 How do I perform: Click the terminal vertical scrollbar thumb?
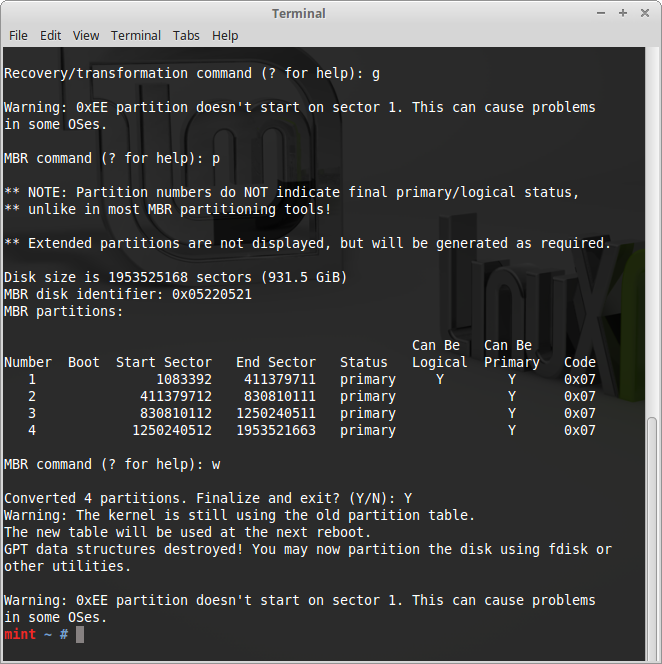tap(652, 538)
